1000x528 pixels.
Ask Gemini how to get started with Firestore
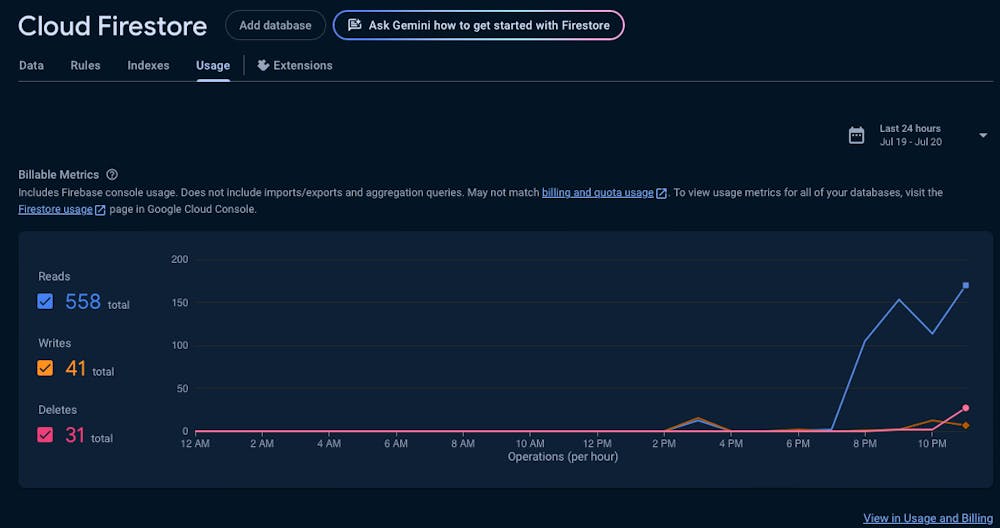coord(478,26)
